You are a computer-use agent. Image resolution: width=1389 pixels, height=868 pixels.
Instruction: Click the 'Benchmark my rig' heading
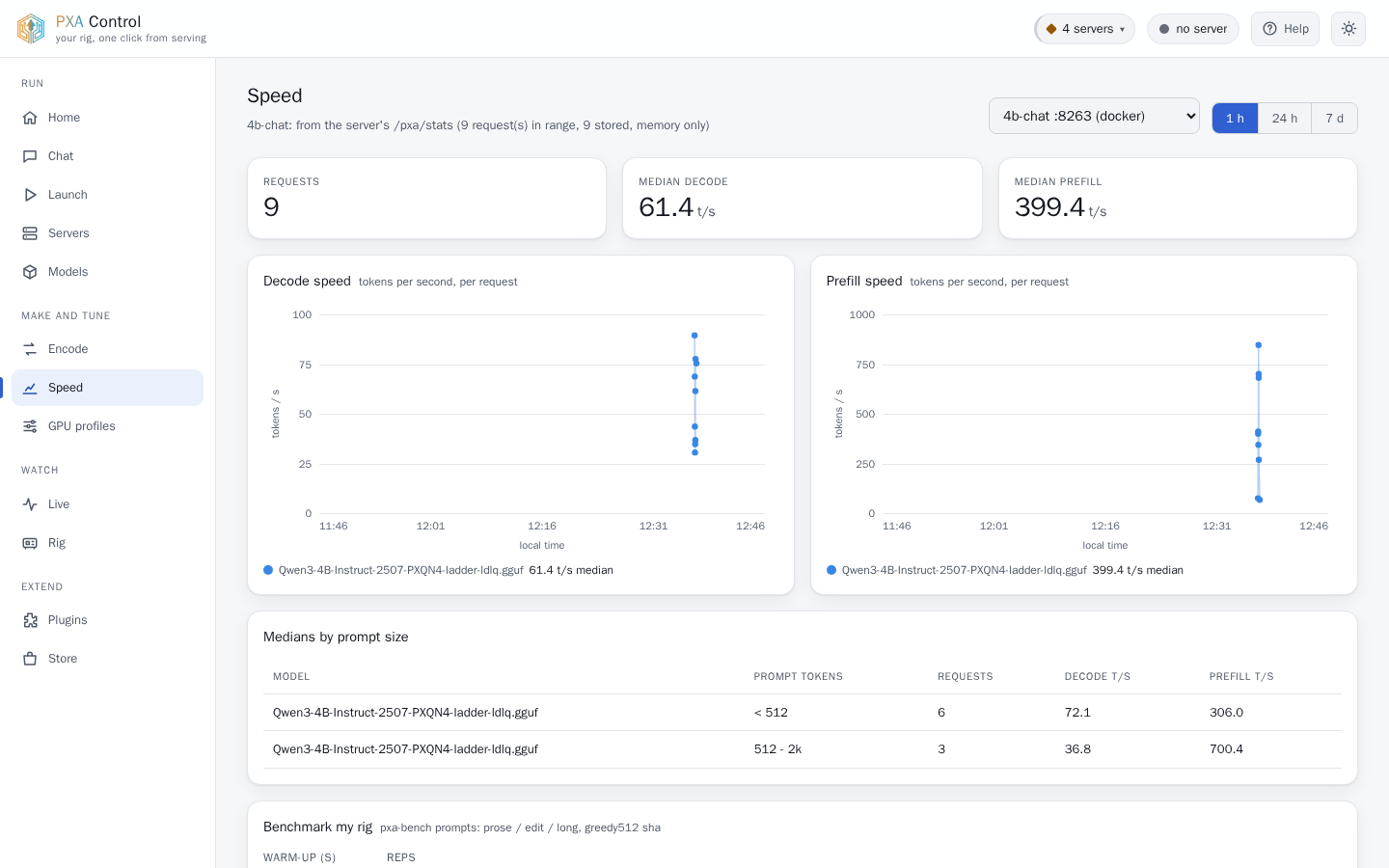click(x=317, y=827)
